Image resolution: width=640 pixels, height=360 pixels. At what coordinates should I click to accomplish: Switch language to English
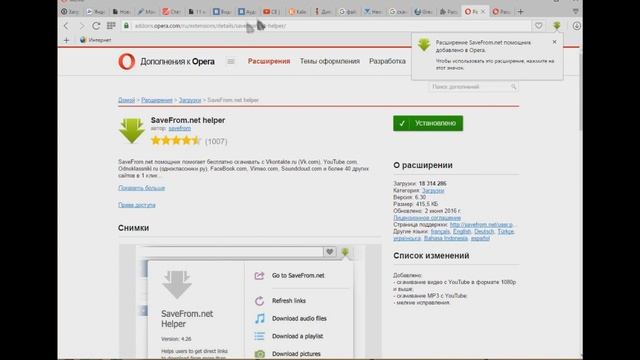(x=462, y=231)
